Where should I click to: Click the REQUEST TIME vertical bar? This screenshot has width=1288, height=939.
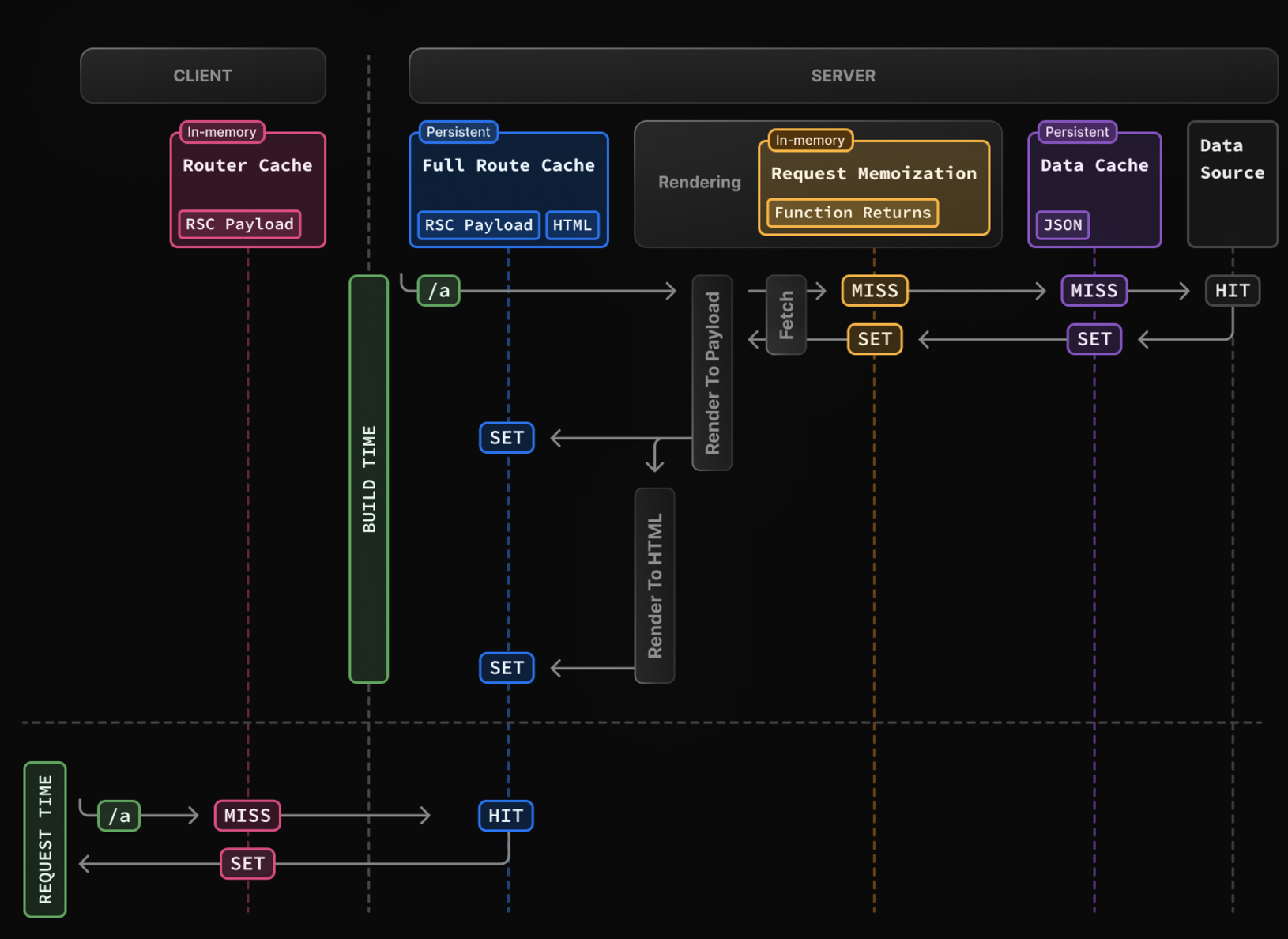pos(45,839)
